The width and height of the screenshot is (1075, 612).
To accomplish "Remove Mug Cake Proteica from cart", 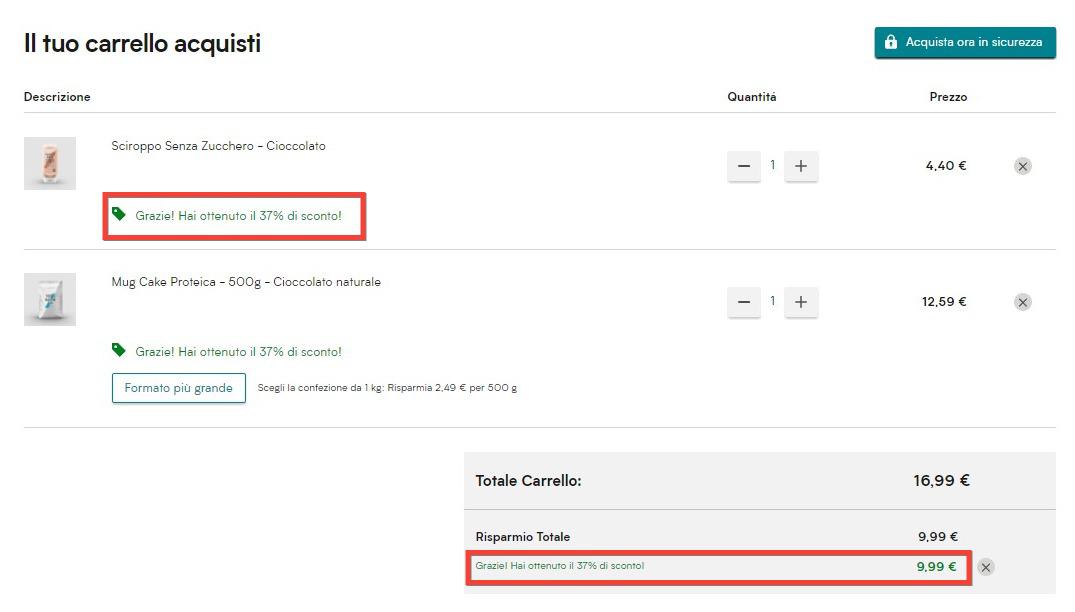I will (1022, 302).
